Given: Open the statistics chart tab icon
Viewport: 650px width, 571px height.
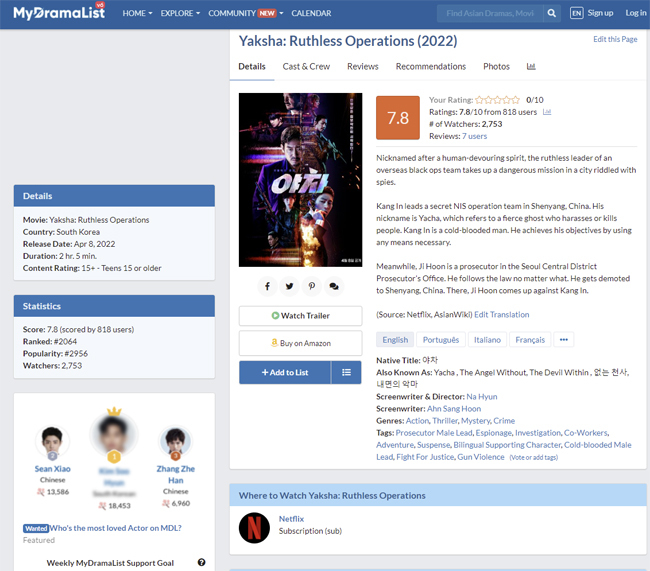Looking at the screenshot, I should (531, 66).
